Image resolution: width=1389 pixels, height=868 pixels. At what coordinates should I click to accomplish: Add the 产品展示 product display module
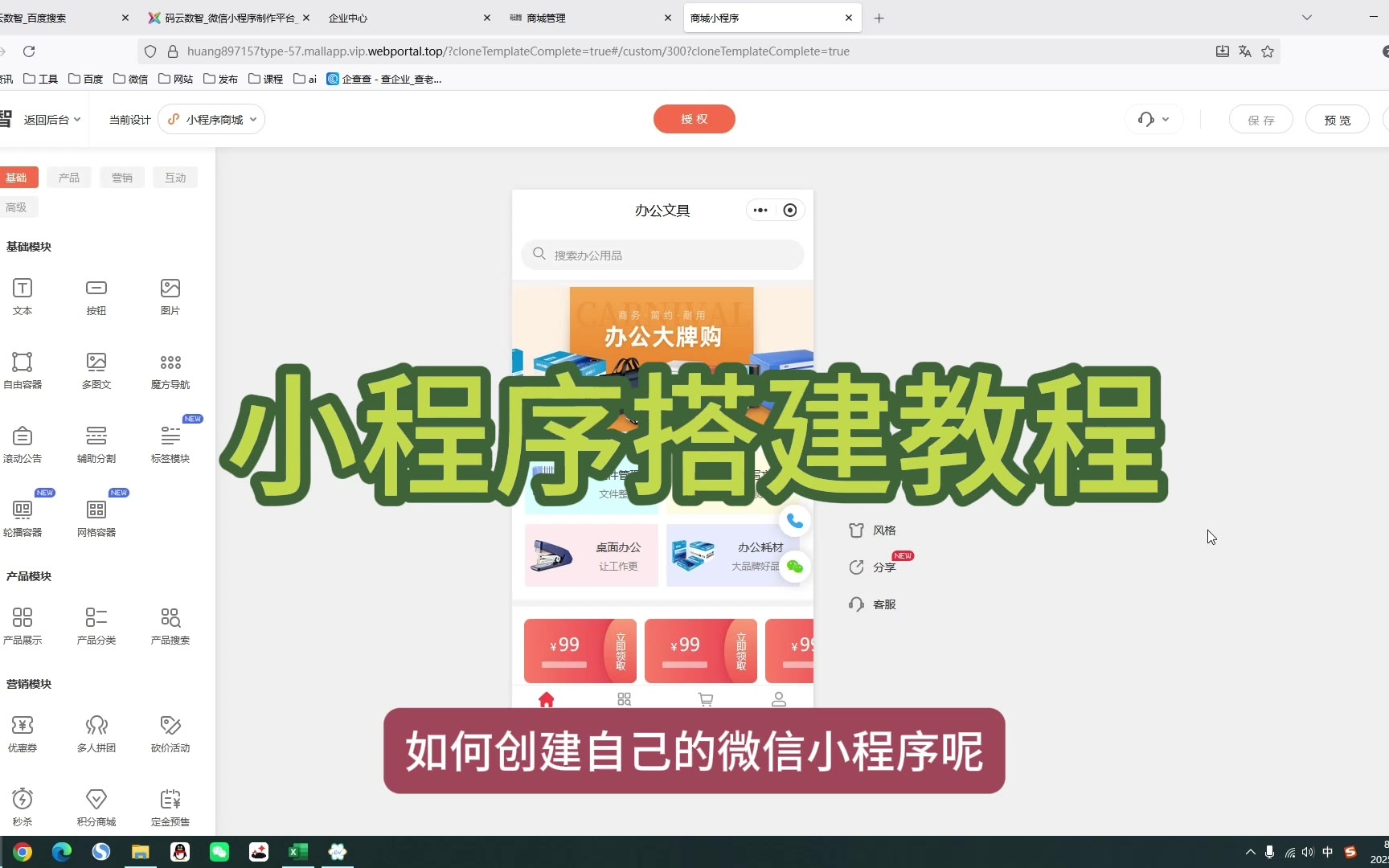coord(23,626)
